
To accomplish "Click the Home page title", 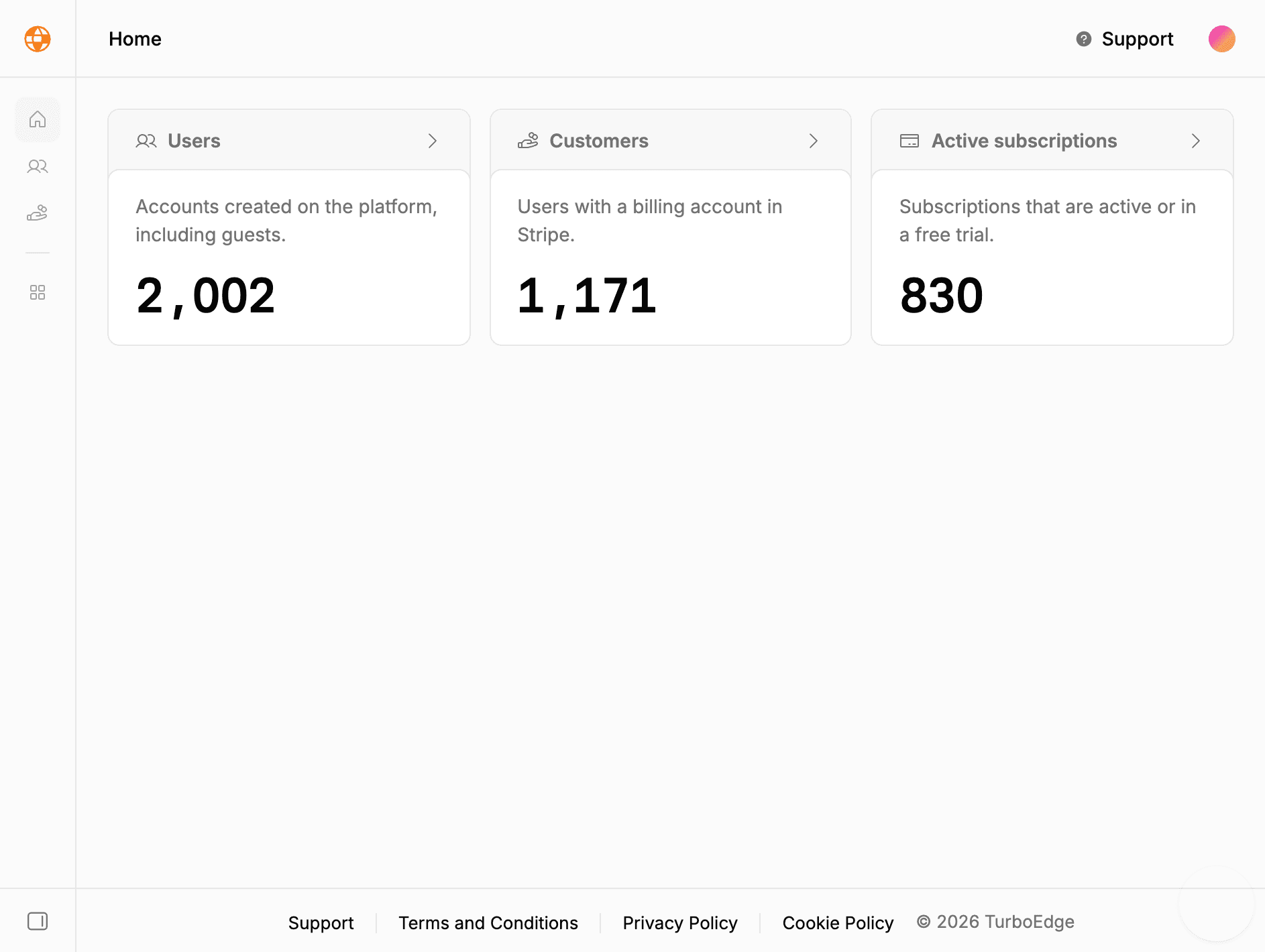I will (x=135, y=39).
